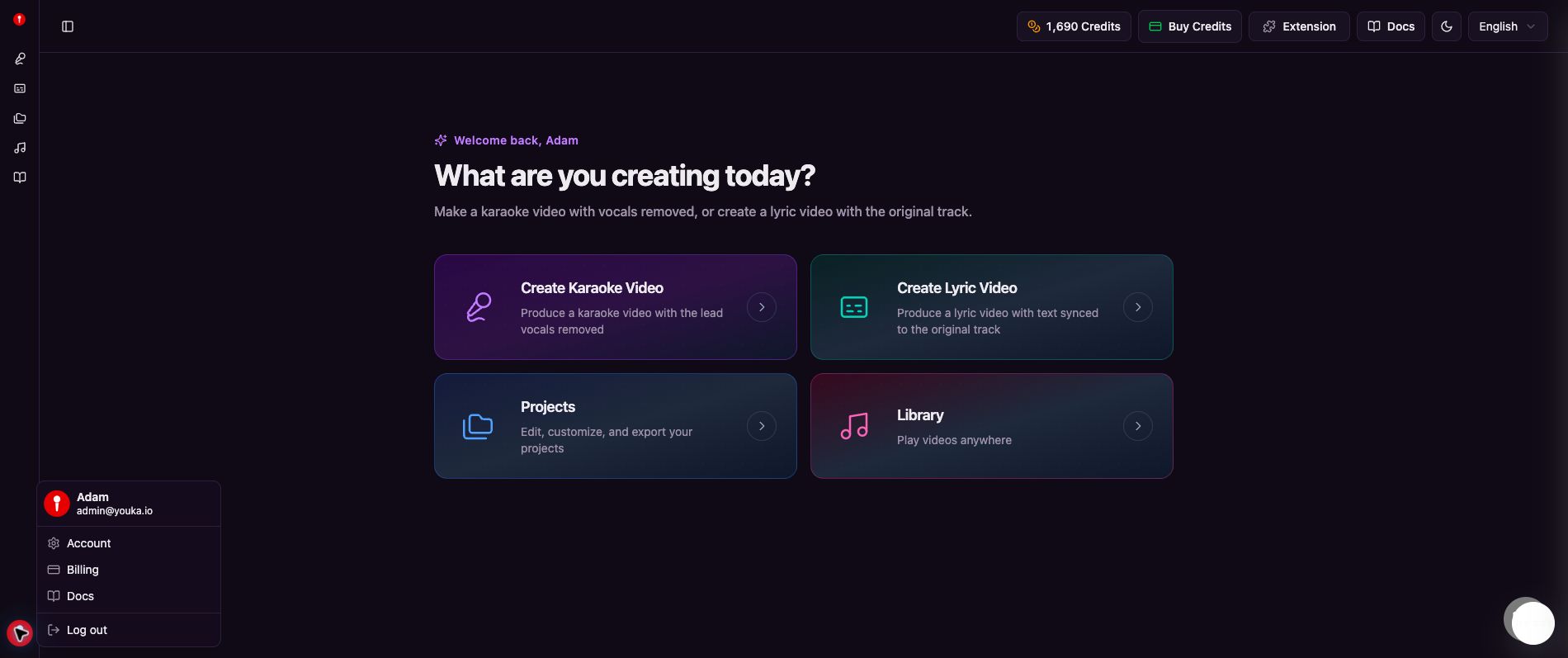Click the microphone icon on karaoke card
The width and height of the screenshot is (1568, 658).
point(479,307)
